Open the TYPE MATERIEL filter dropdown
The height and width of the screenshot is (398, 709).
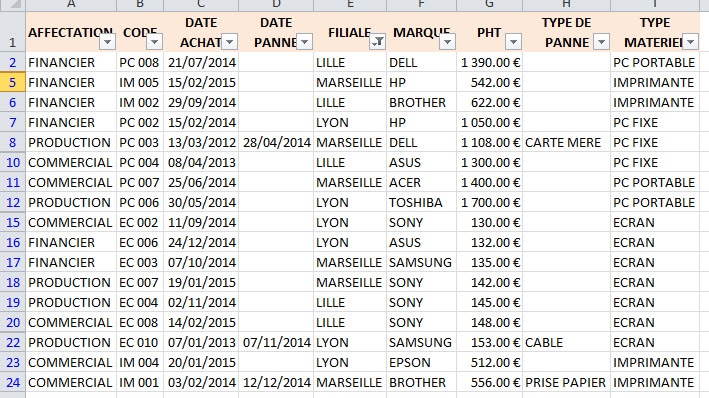[690, 42]
